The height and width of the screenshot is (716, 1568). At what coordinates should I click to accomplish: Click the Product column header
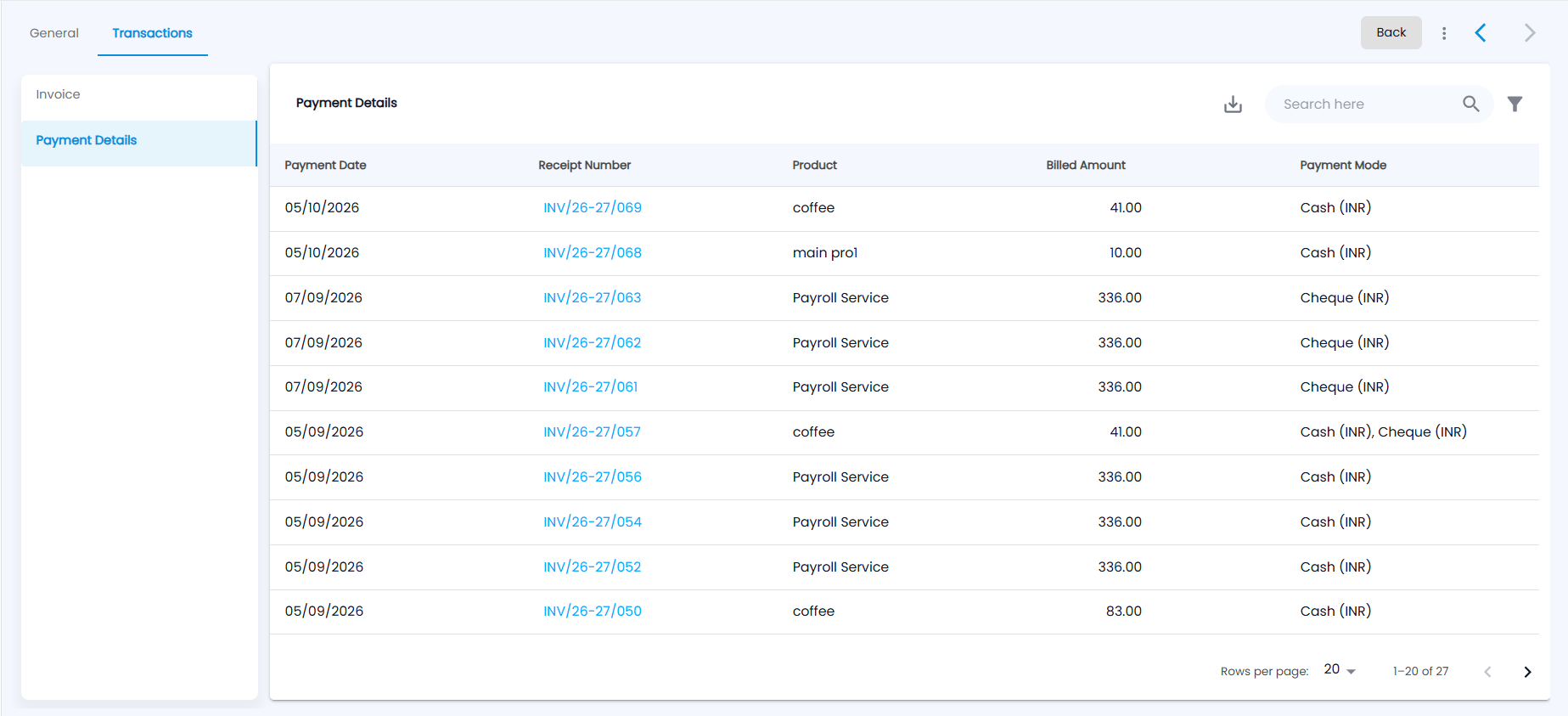pyautogui.click(x=815, y=166)
